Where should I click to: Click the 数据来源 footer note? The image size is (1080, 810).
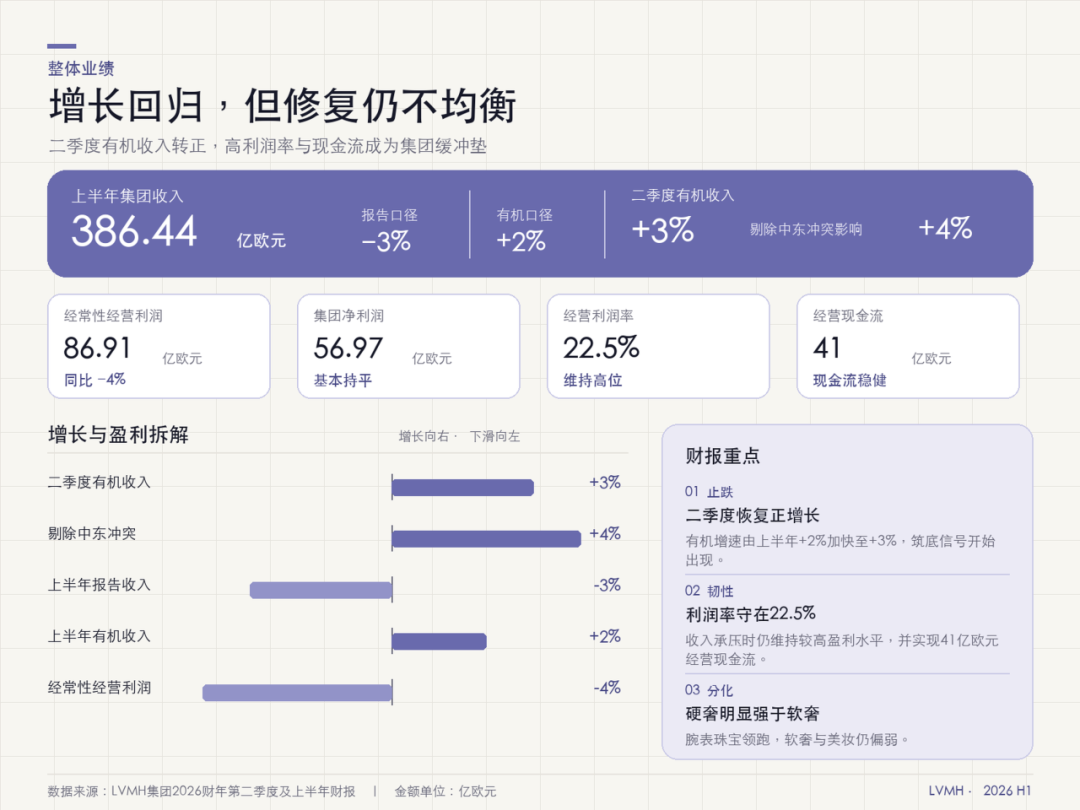[202, 791]
